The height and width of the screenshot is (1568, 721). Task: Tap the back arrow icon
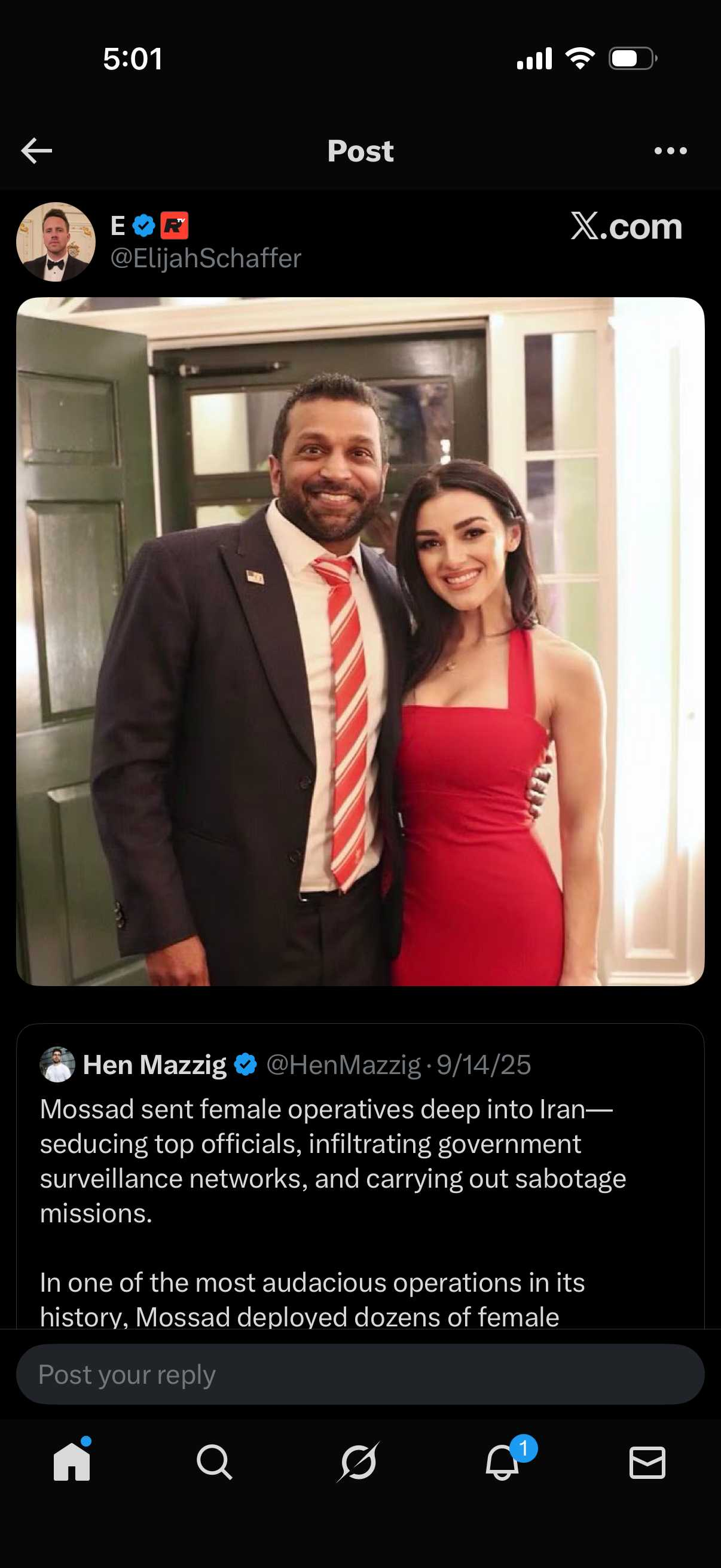(36, 151)
